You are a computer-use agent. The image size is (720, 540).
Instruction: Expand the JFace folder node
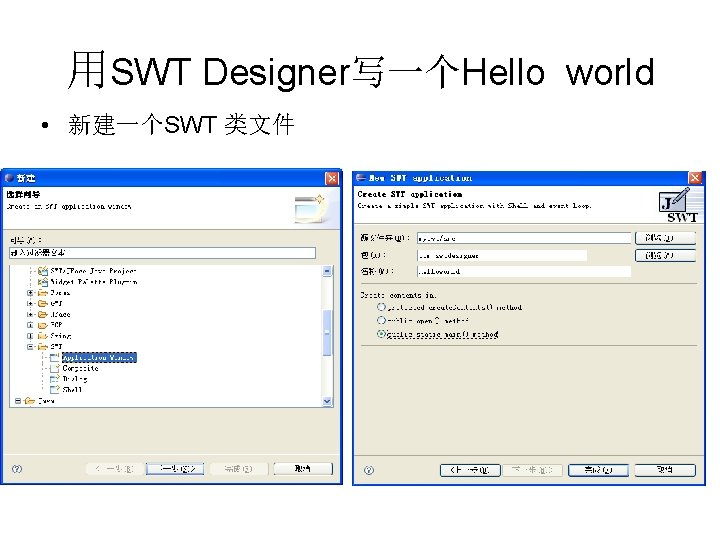30,314
